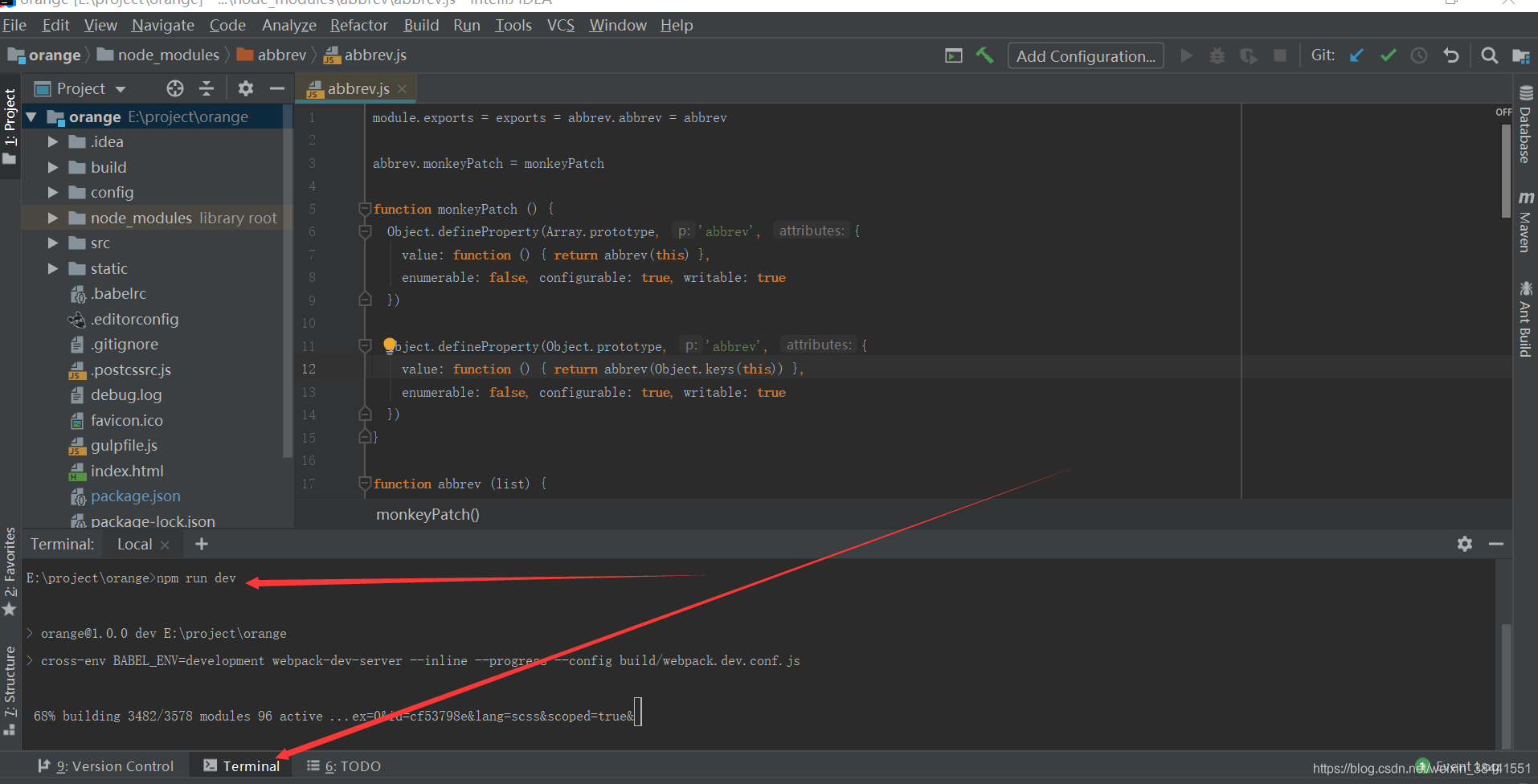Toggle the 2: Favorites tool window
Screen dimensions: 1538x784
coord(10,571)
